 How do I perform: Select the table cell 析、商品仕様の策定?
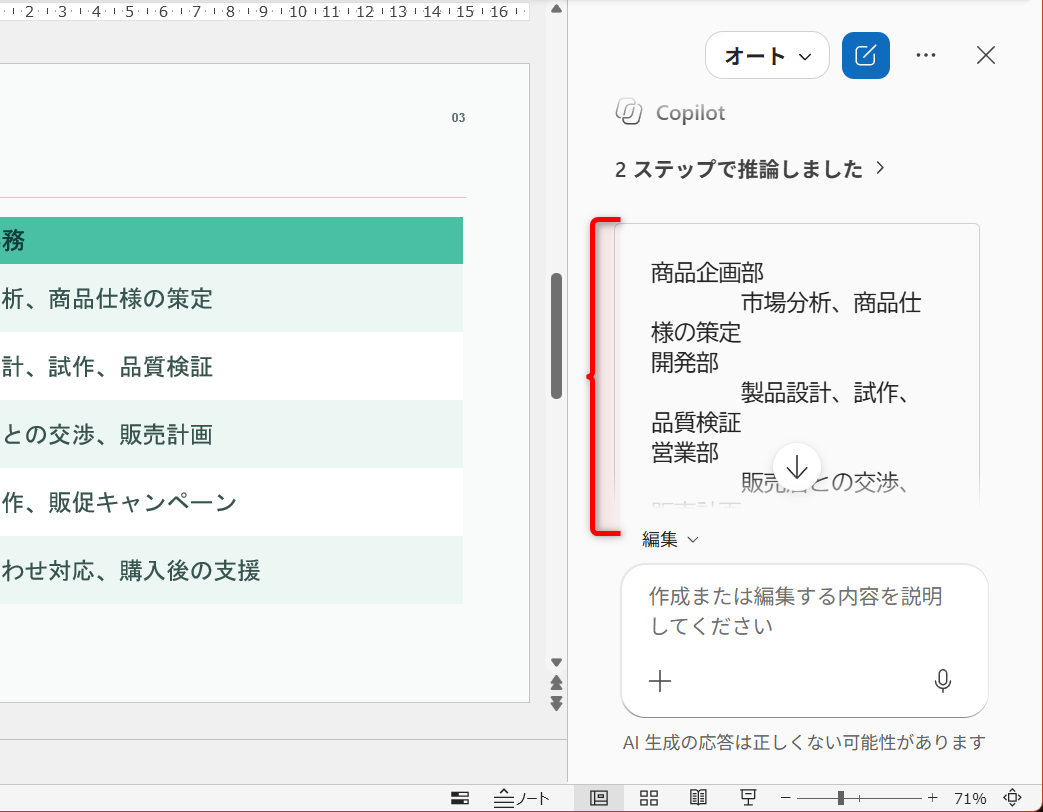[x=231, y=298]
